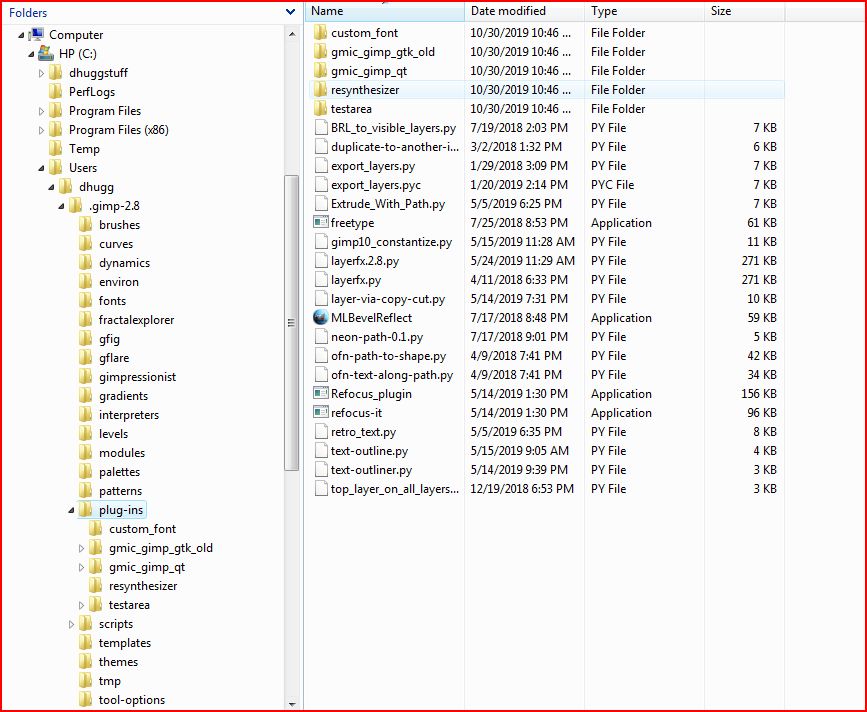Select file text-outliner.py in list
Image resolution: width=867 pixels, height=712 pixels.
pyautogui.click(x=371, y=470)
